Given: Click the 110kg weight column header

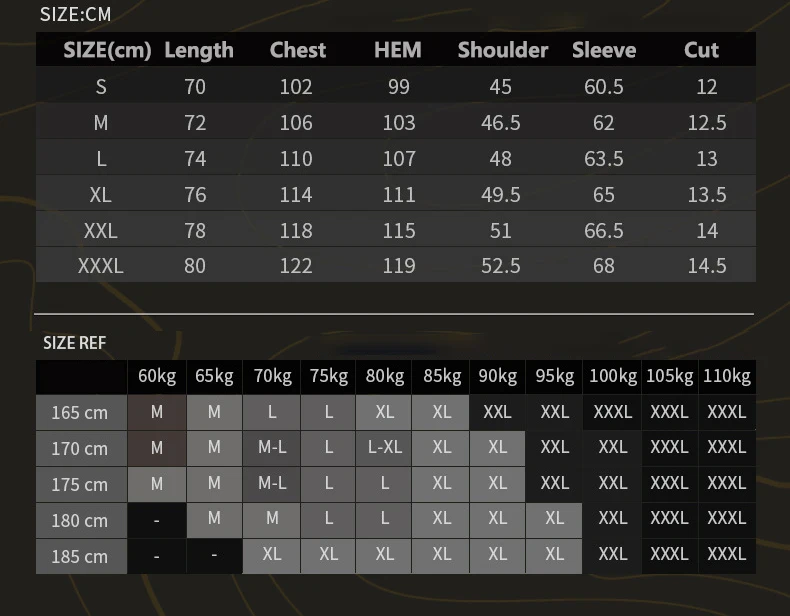Looking at the screenshot, I should (727, 376).
